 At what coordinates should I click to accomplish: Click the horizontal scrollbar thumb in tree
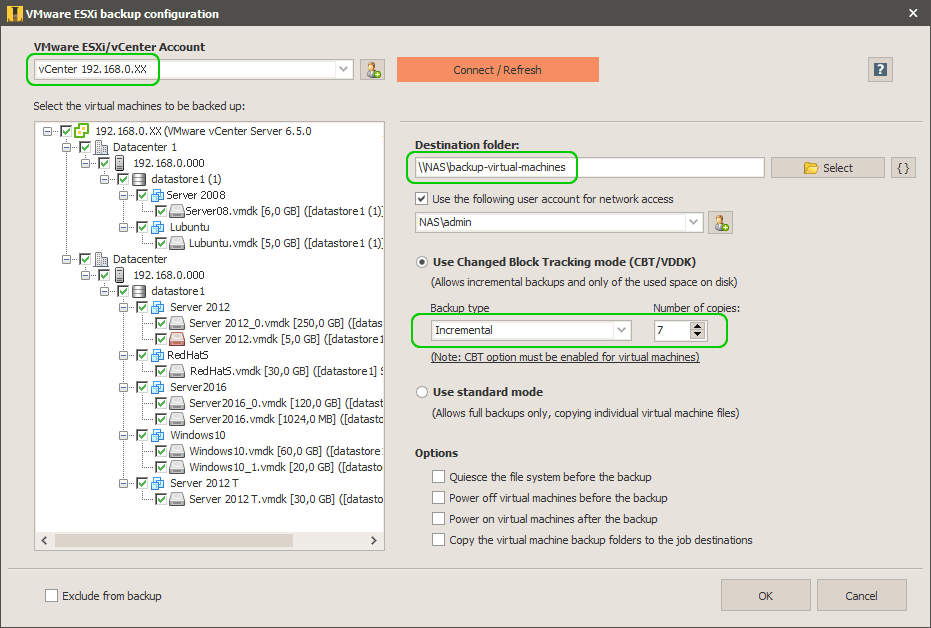coord(174,540)
